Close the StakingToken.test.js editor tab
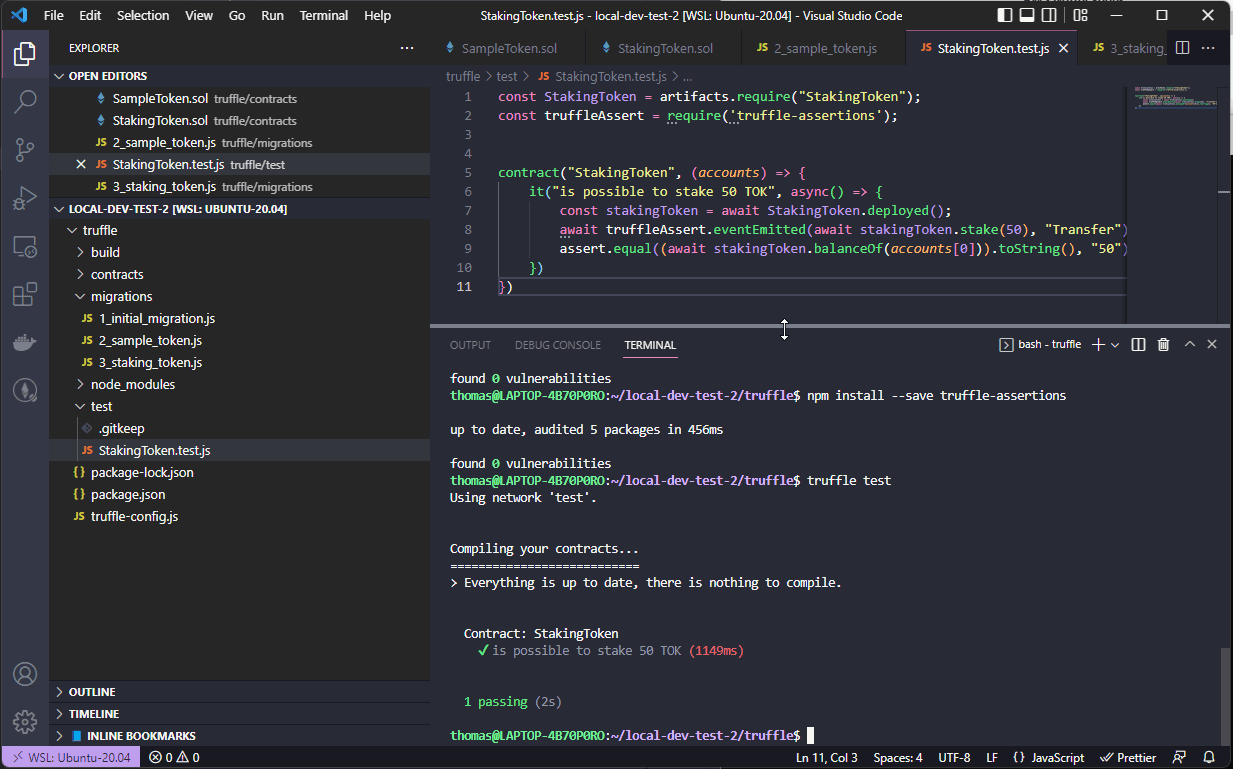Image resolution: width=1233 pixels, height=769 pixels. point(1064,48)
